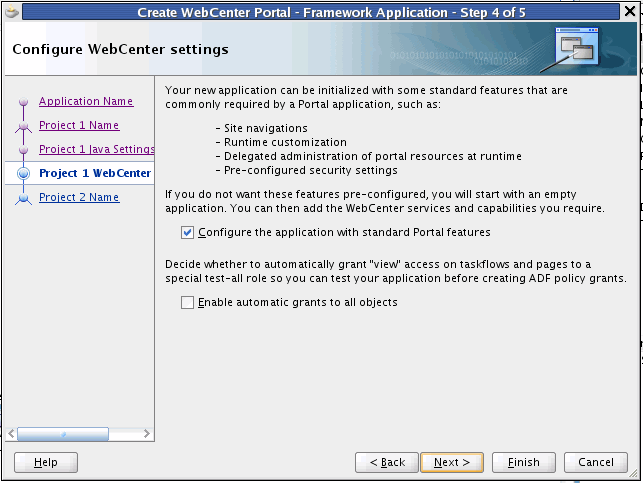Screen dimensions: 643x483
Task: Click the Application Name step bullet icon
Action: point(24,101)
